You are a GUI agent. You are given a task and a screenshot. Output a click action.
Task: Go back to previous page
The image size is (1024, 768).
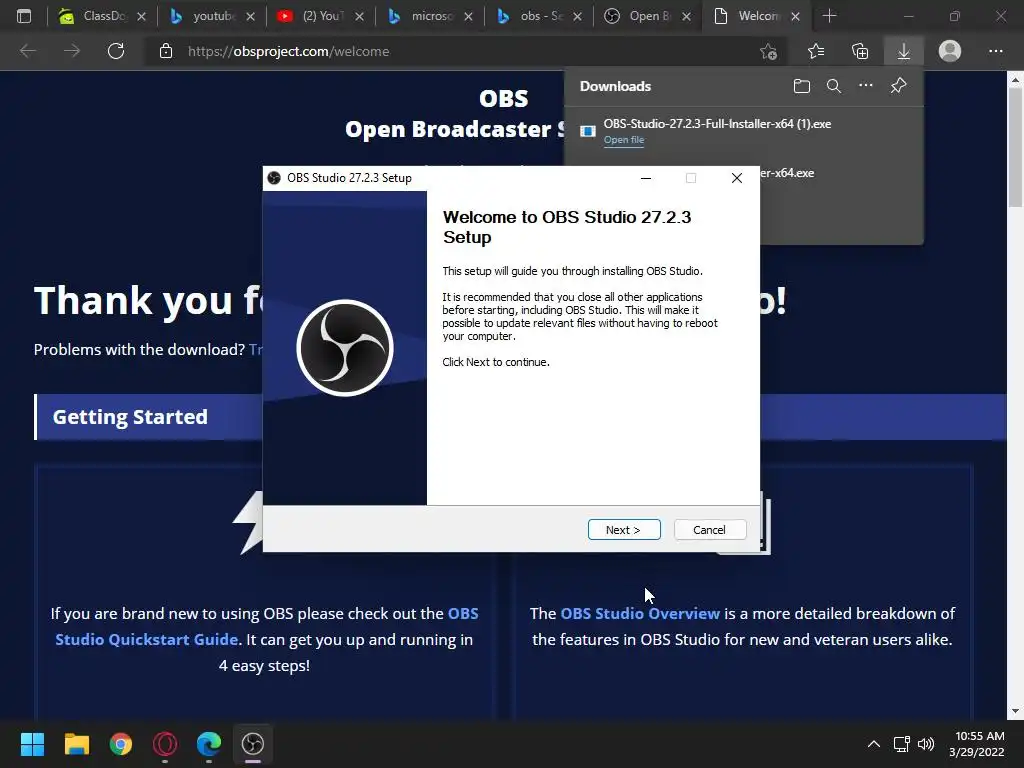27,51
